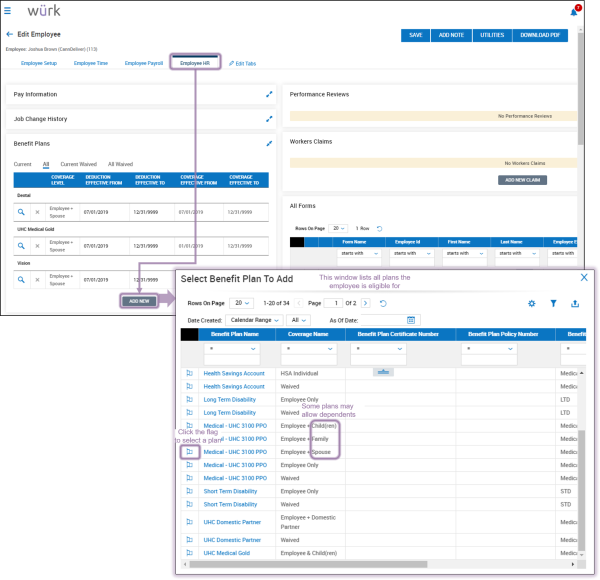Select flag for UHC Domestic Partner Waived row
Screen dimensions: 600x580
[189, 540]
